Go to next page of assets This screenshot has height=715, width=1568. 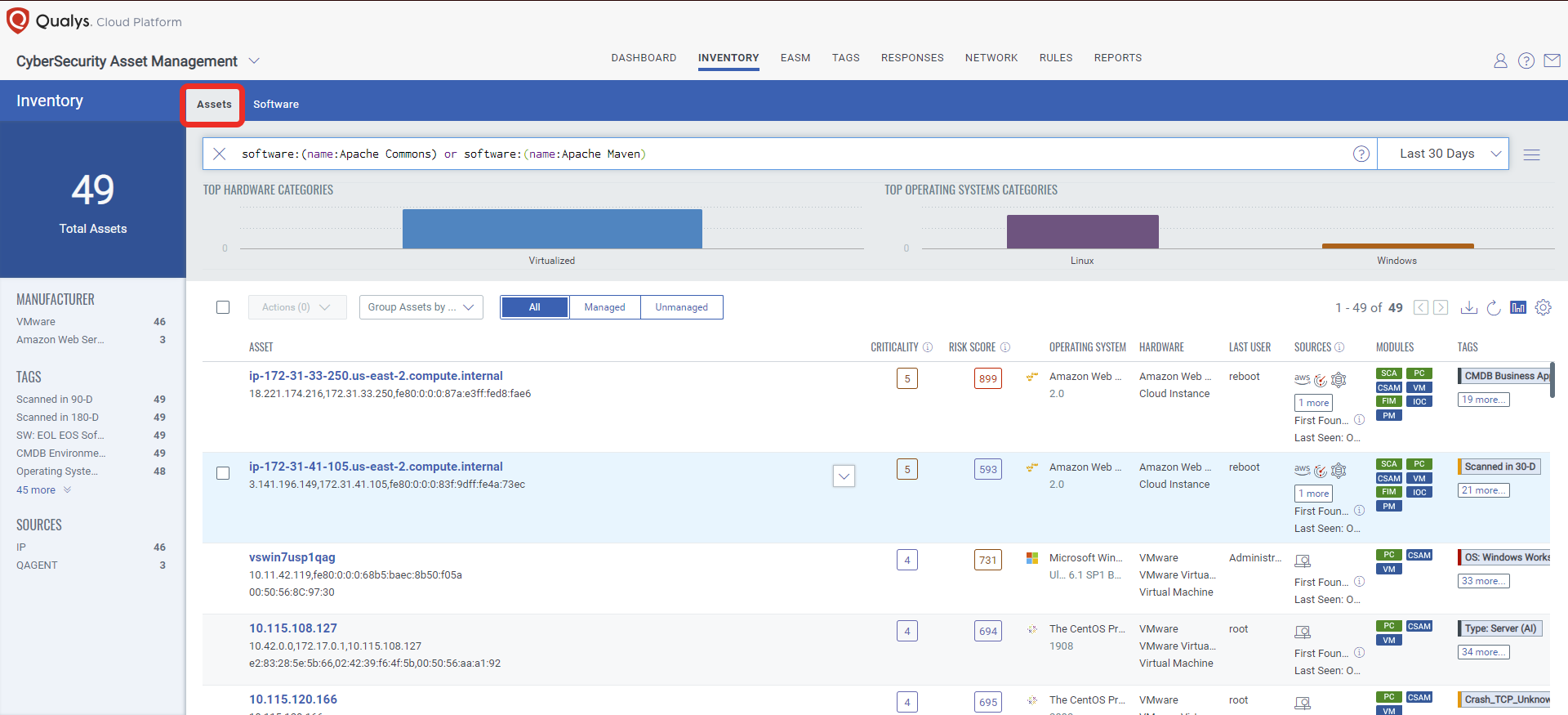[1441, 307]
